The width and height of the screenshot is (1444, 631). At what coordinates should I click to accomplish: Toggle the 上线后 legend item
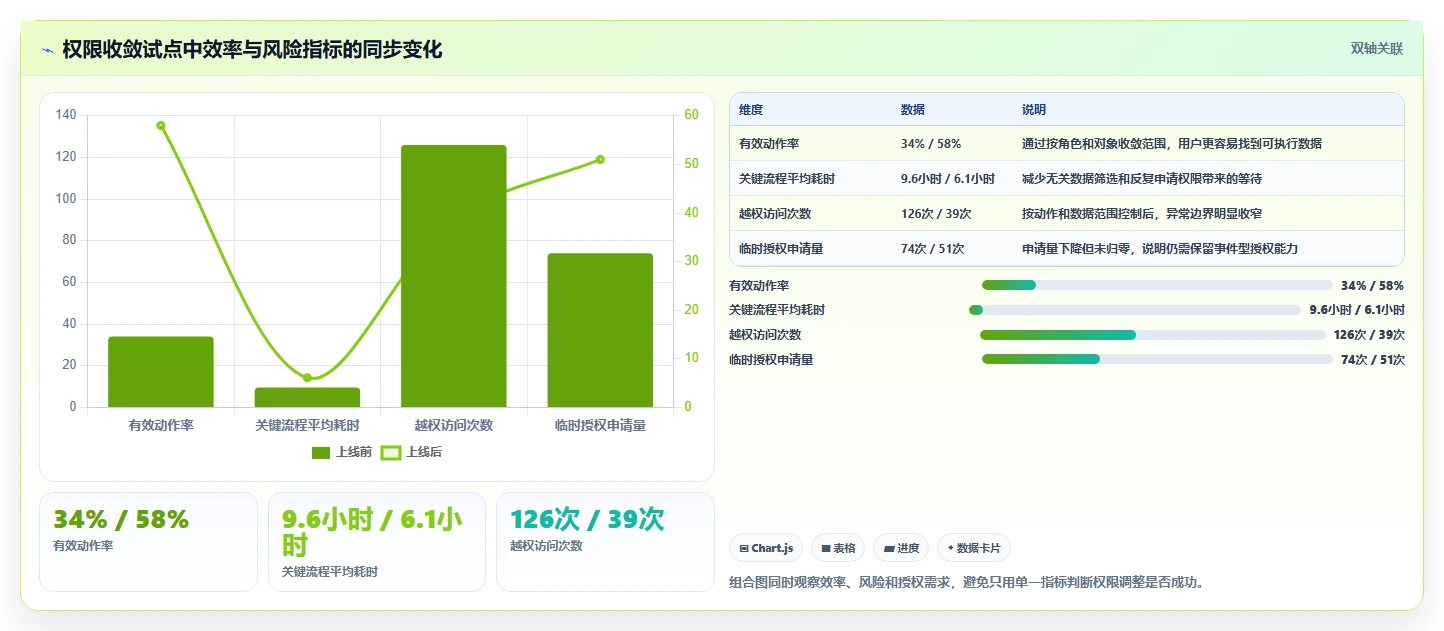coord(412,452)
